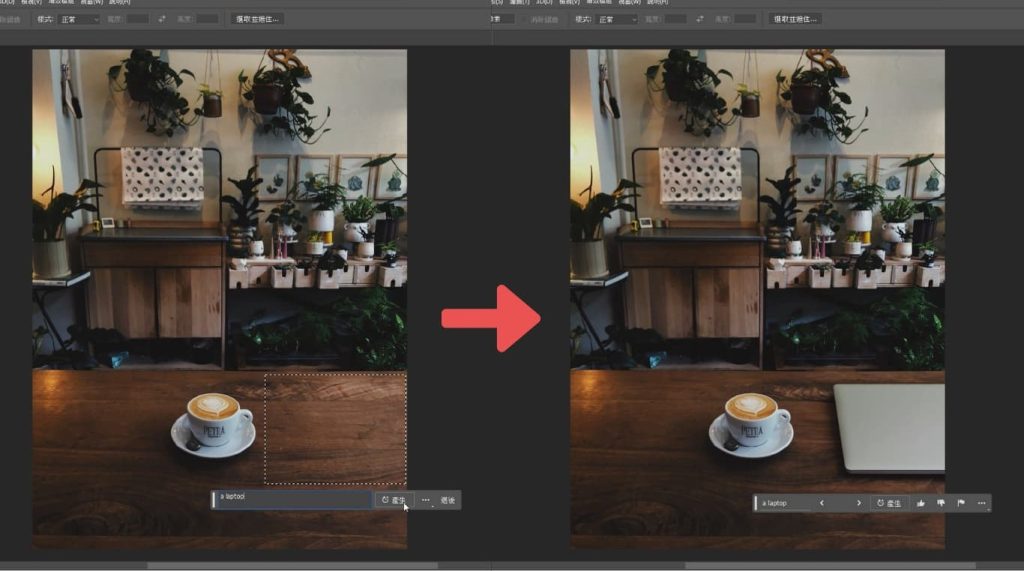1024x571 pixels.
Task: Open the View (V) menu in the right window
Action: point(569,2)
